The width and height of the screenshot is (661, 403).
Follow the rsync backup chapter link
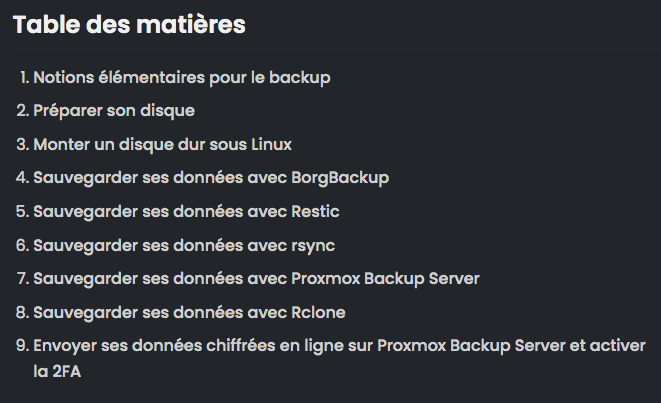point(184,245)
